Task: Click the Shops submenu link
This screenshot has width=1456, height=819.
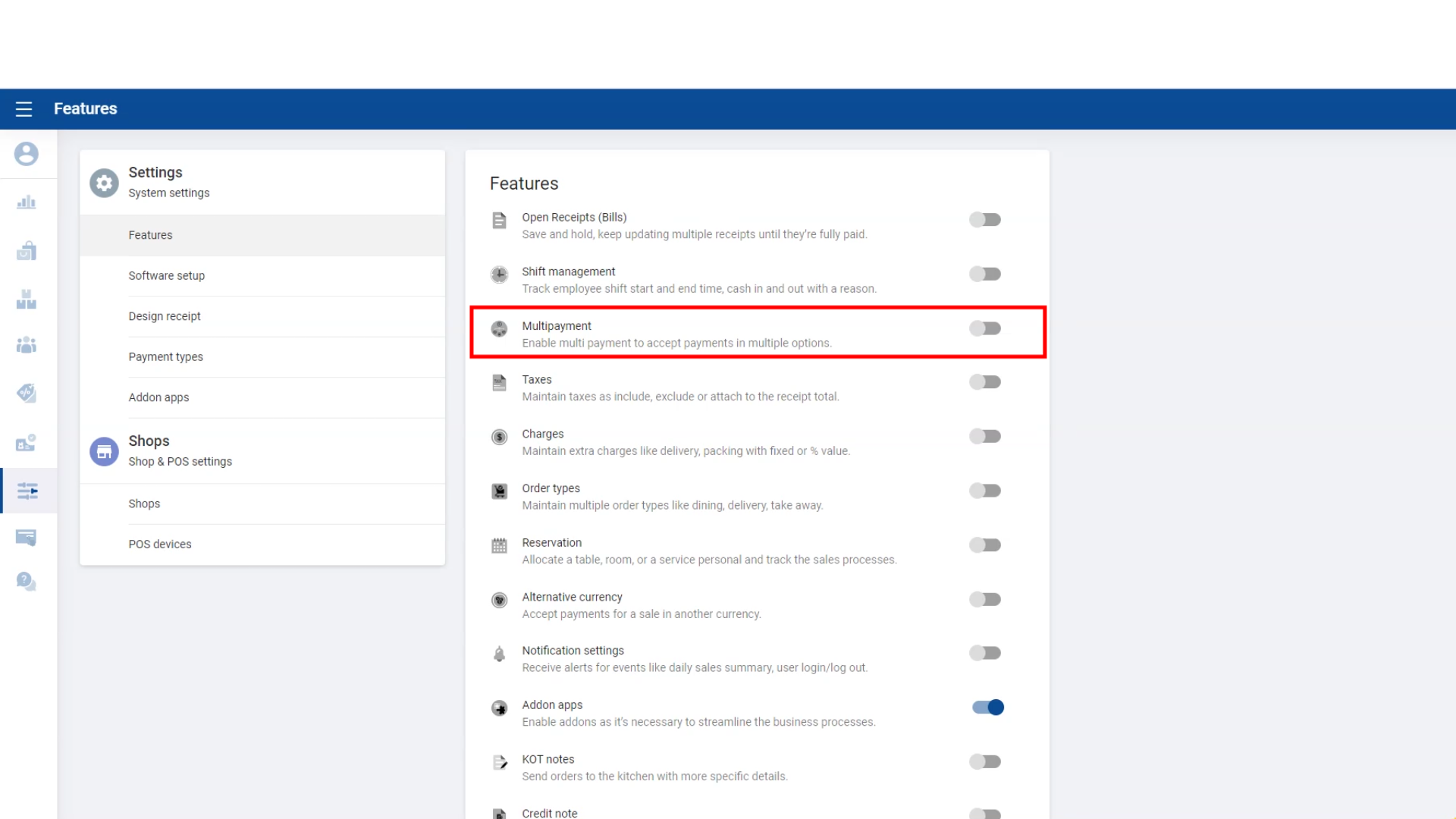Action: click(144, 504)
